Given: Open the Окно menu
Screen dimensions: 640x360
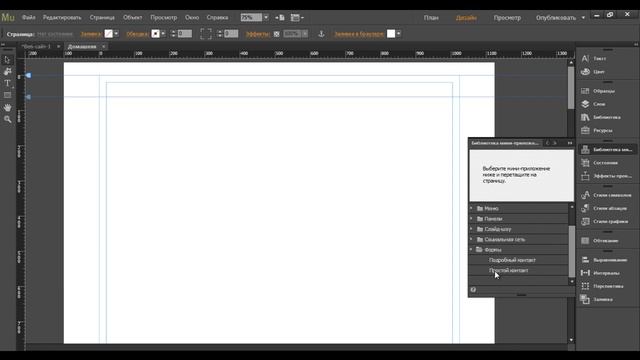Looking at the screenshot, I should point(192,18).
